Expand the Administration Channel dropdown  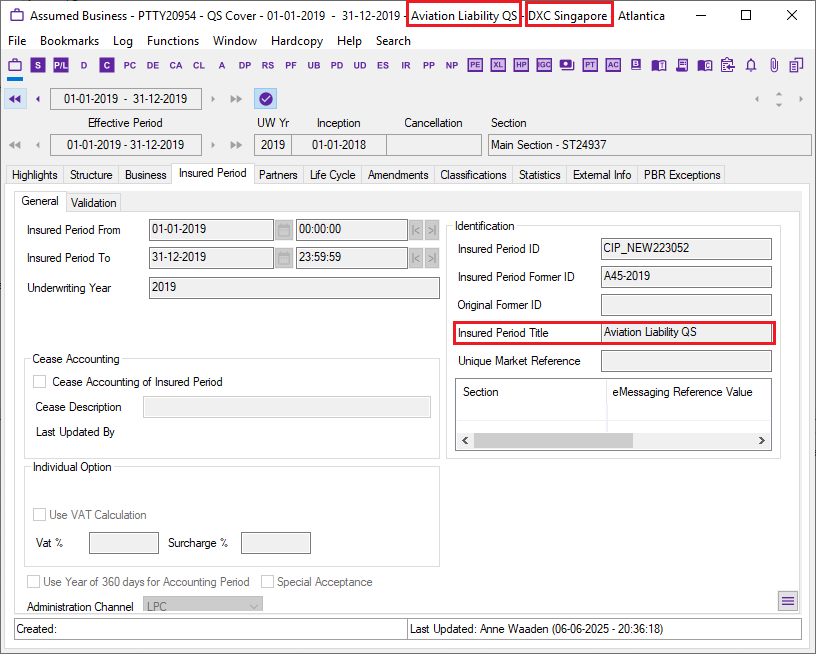click(254, 606)
